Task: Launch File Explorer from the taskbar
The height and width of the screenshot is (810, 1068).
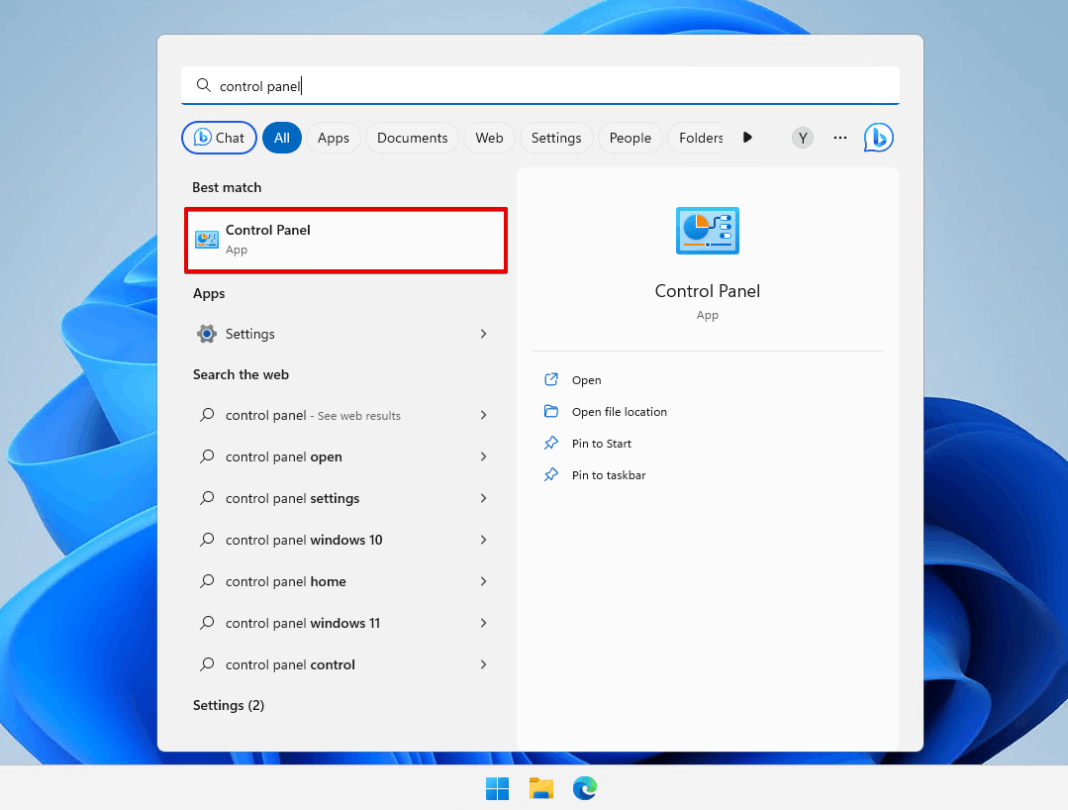Action: pos(541,788)
